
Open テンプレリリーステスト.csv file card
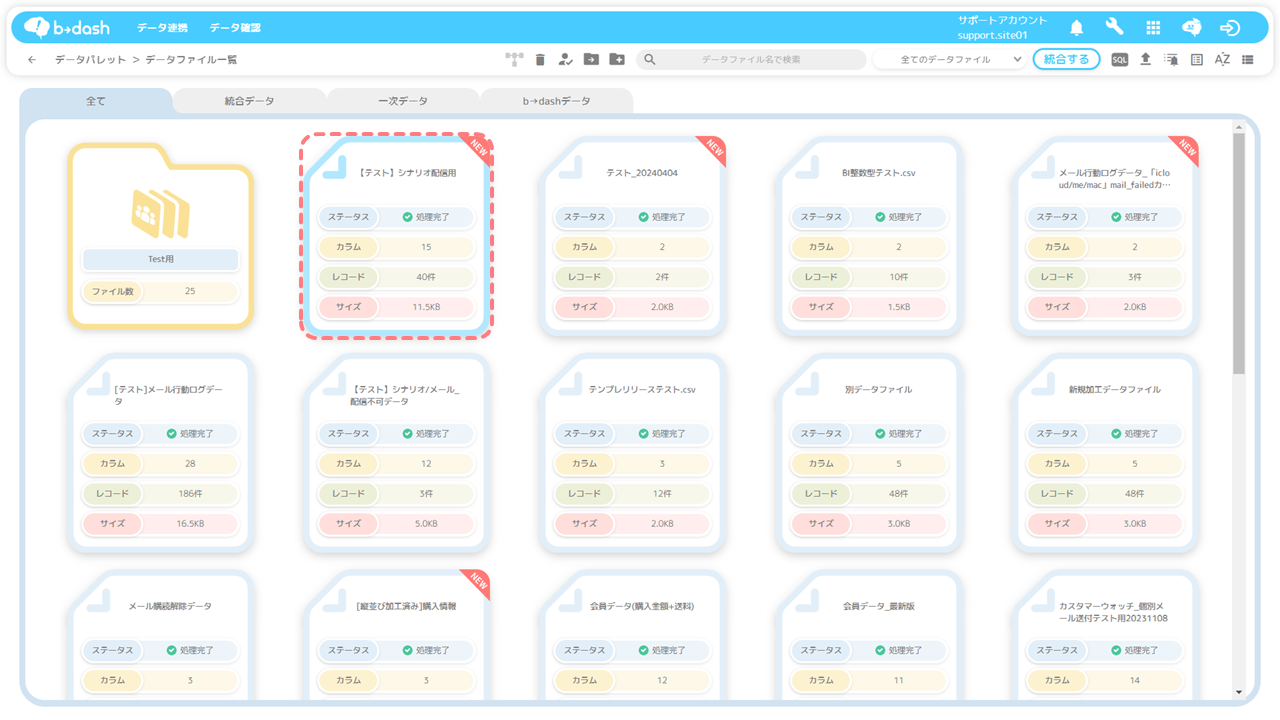(x=633, y=453)
